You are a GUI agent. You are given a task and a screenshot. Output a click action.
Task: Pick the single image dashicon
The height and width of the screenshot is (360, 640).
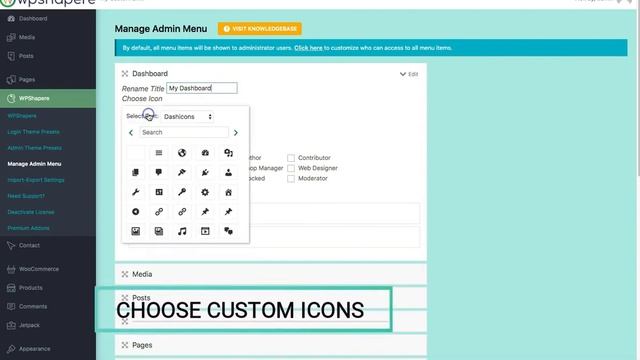[x=136, y=231]
